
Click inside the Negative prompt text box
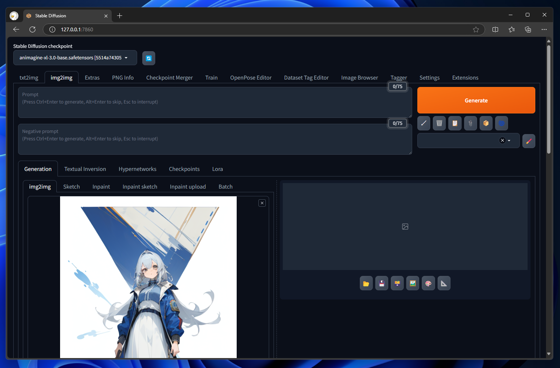click(215, 139)
